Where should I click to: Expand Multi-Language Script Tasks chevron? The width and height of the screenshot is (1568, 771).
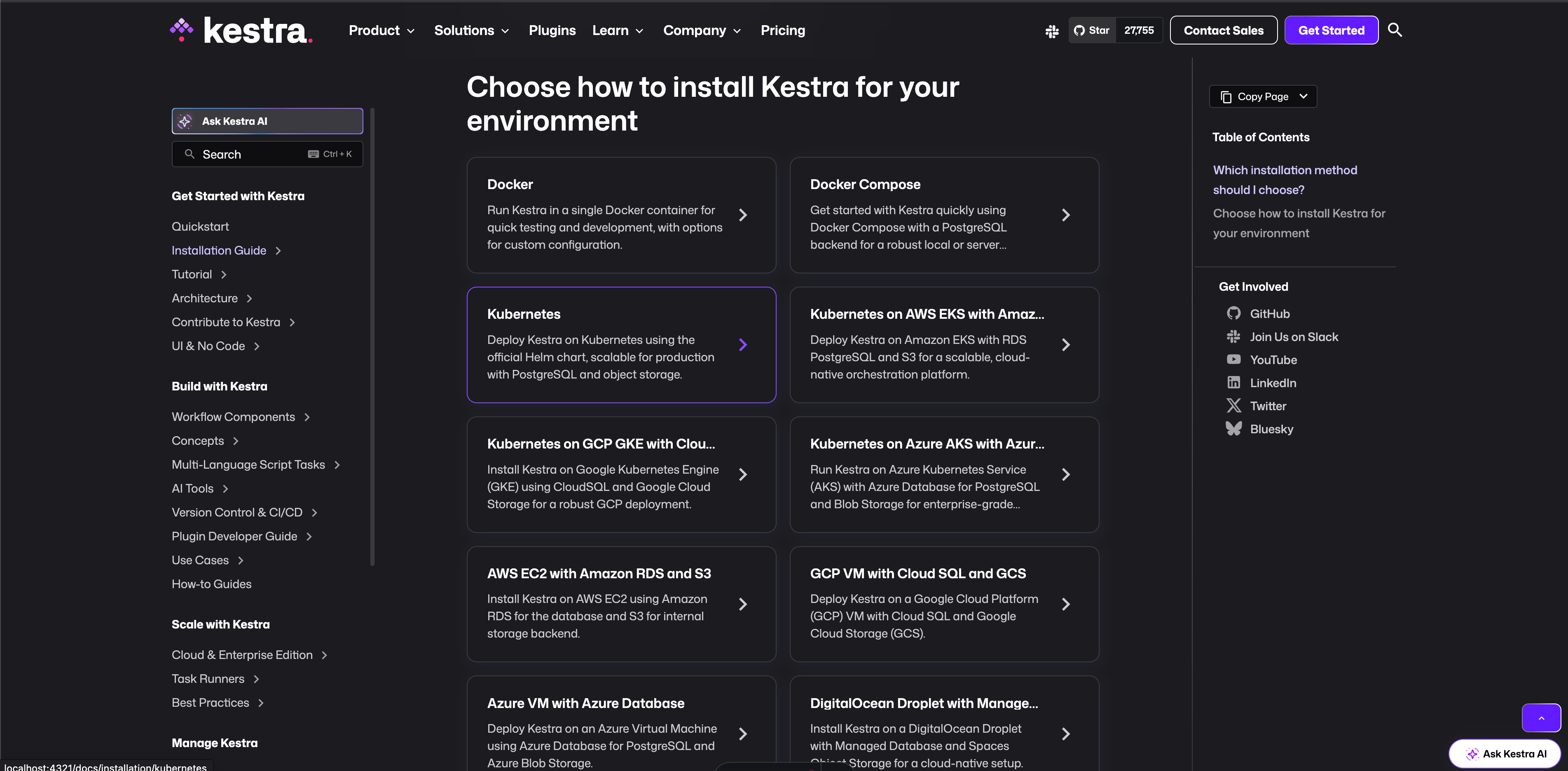[337, 465]
